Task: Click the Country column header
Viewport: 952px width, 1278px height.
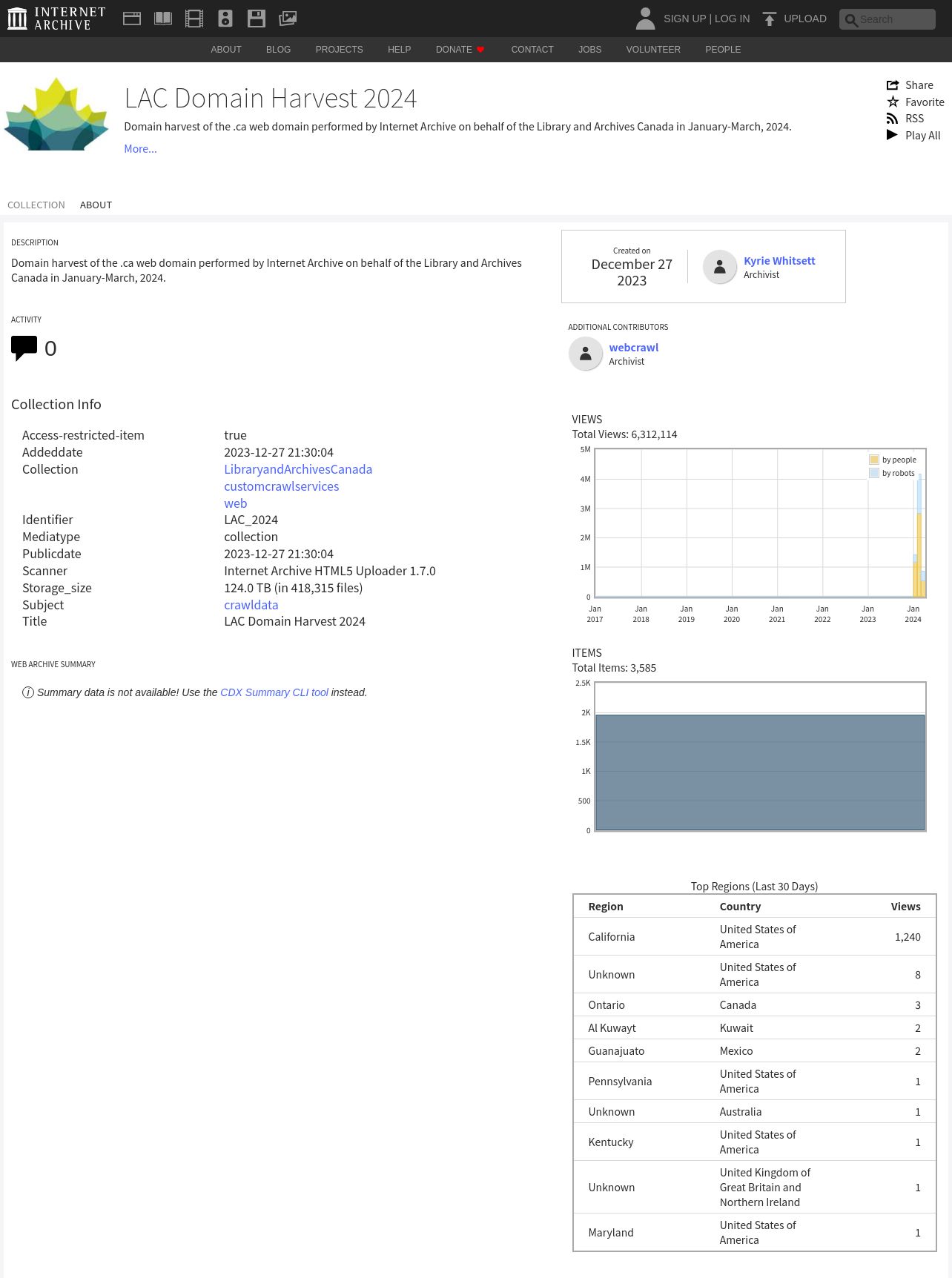Action: coord(740,907)
